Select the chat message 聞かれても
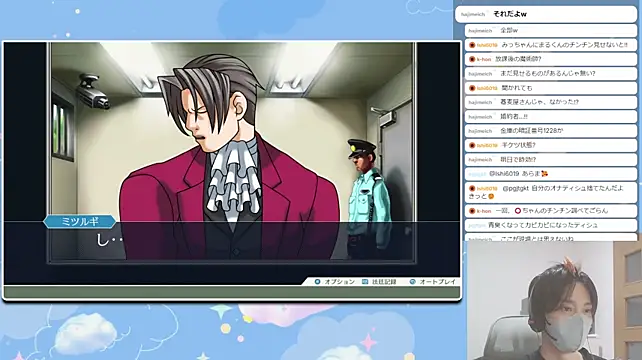 click(x=551, y=88)
